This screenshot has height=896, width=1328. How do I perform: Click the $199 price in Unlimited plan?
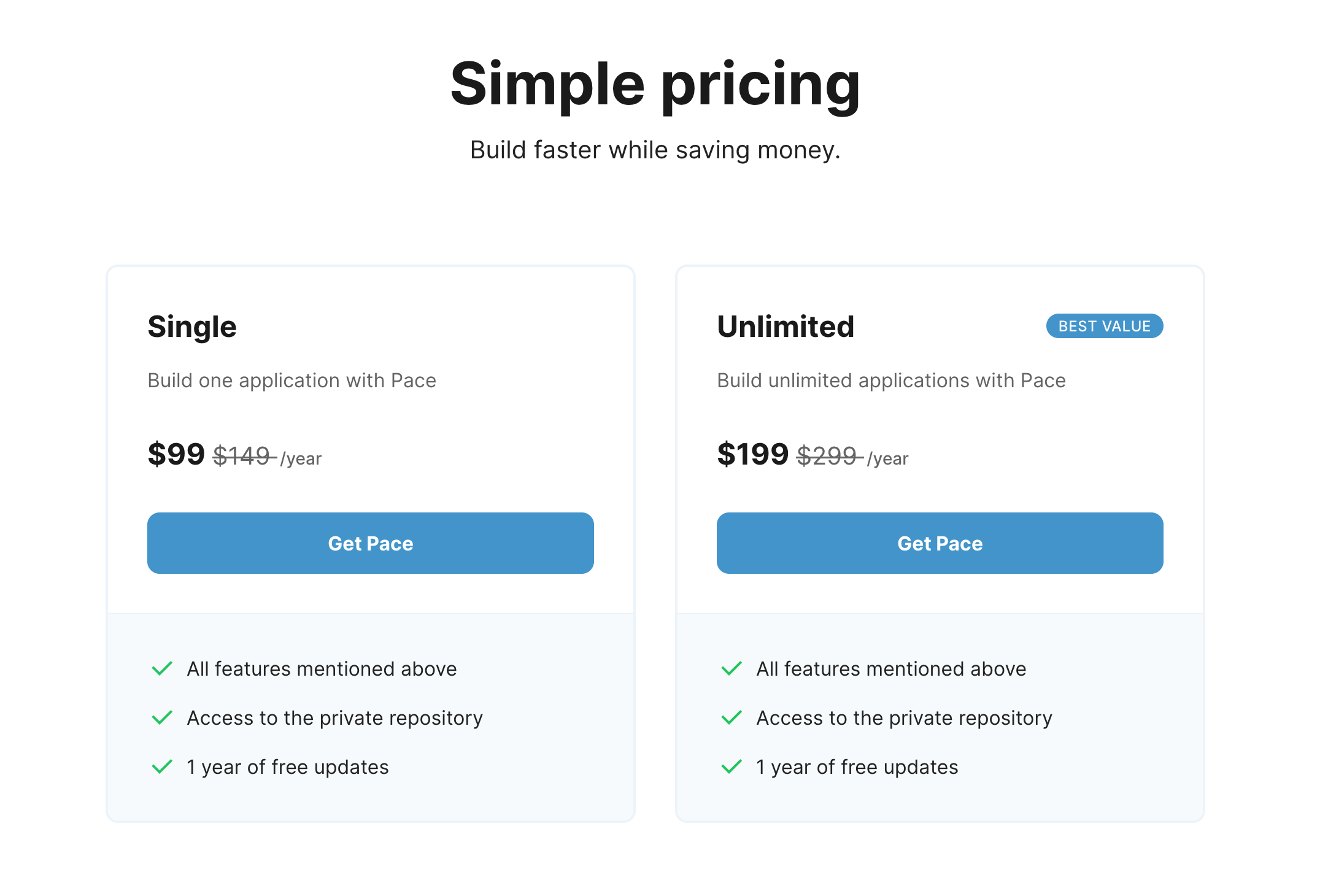pyautogui.click(x=752, y=454)
